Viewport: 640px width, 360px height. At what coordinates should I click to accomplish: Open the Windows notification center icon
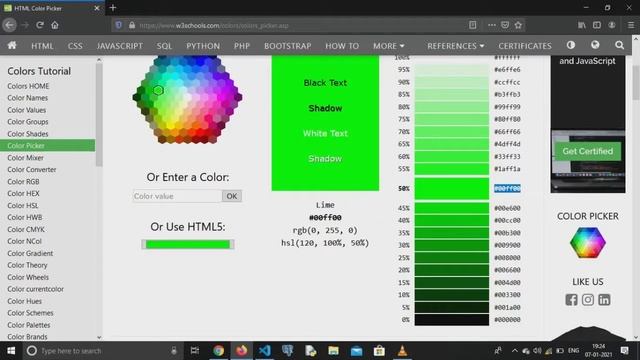coord(624,351)
